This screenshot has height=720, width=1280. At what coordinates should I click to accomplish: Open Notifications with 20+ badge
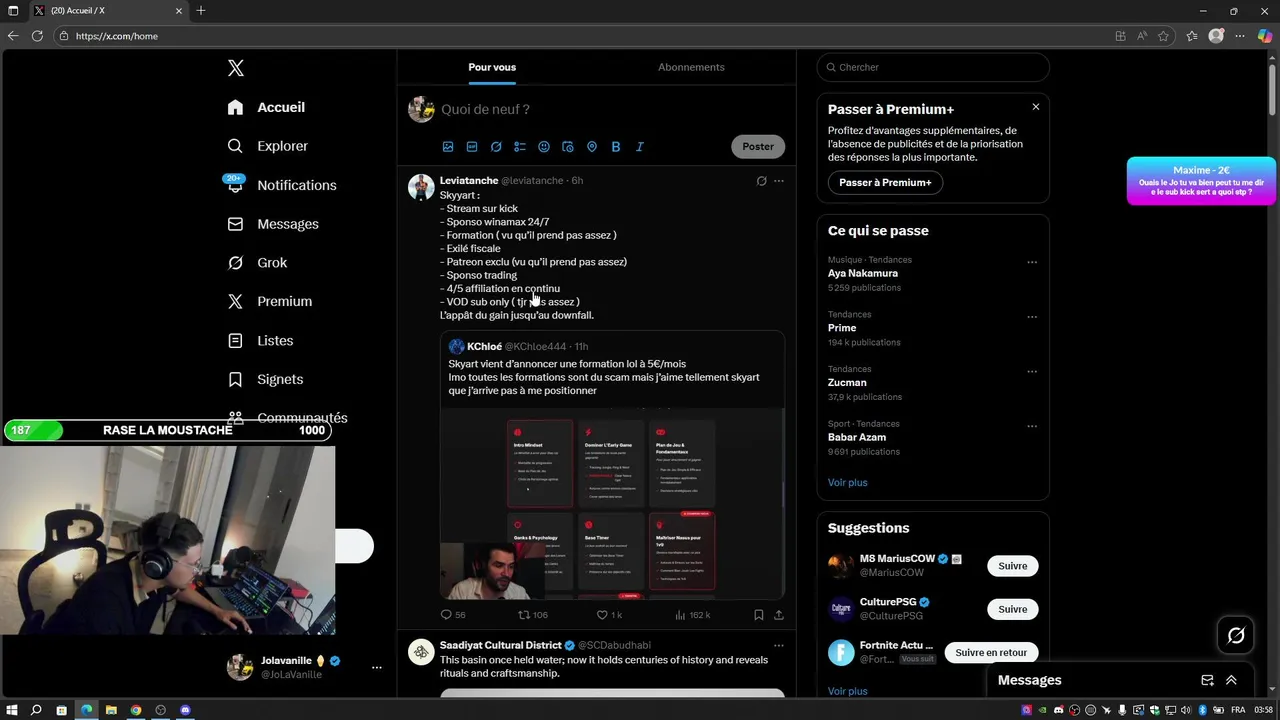(x=281, y=185)
